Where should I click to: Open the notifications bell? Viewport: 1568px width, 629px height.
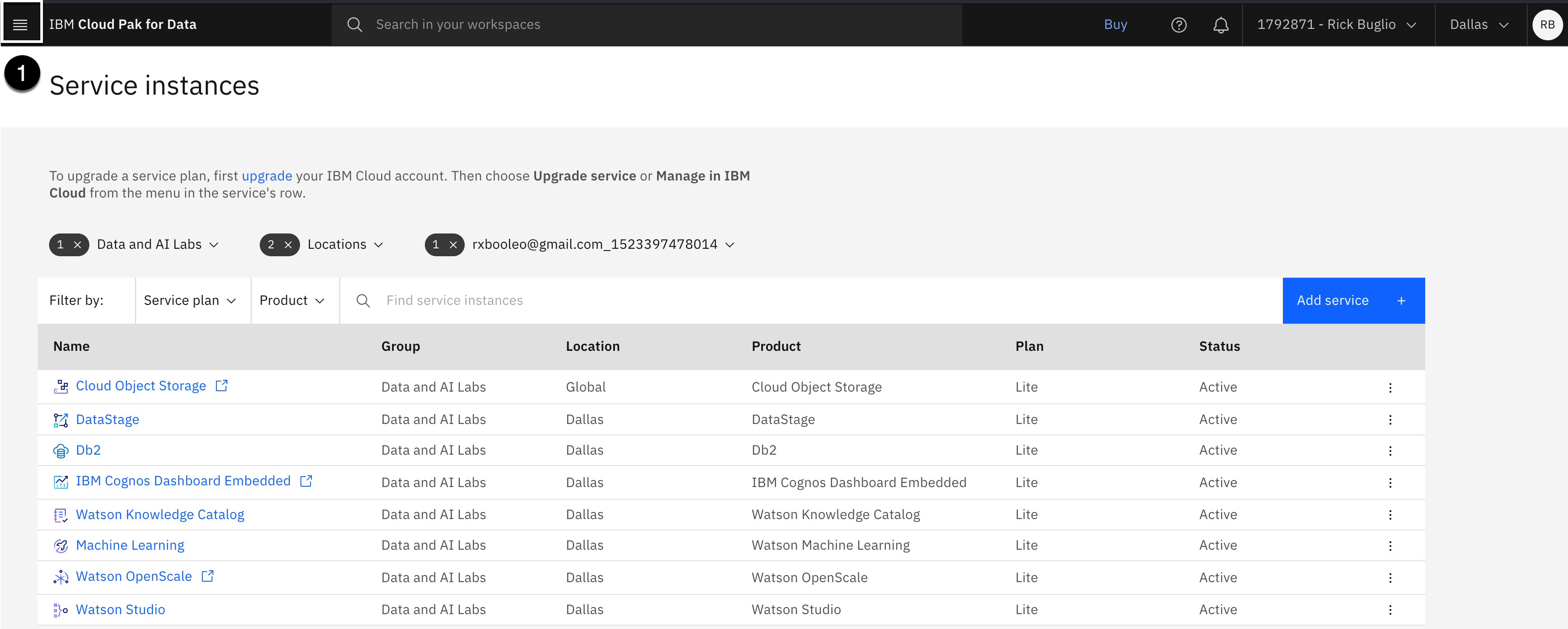point(1220,25)
